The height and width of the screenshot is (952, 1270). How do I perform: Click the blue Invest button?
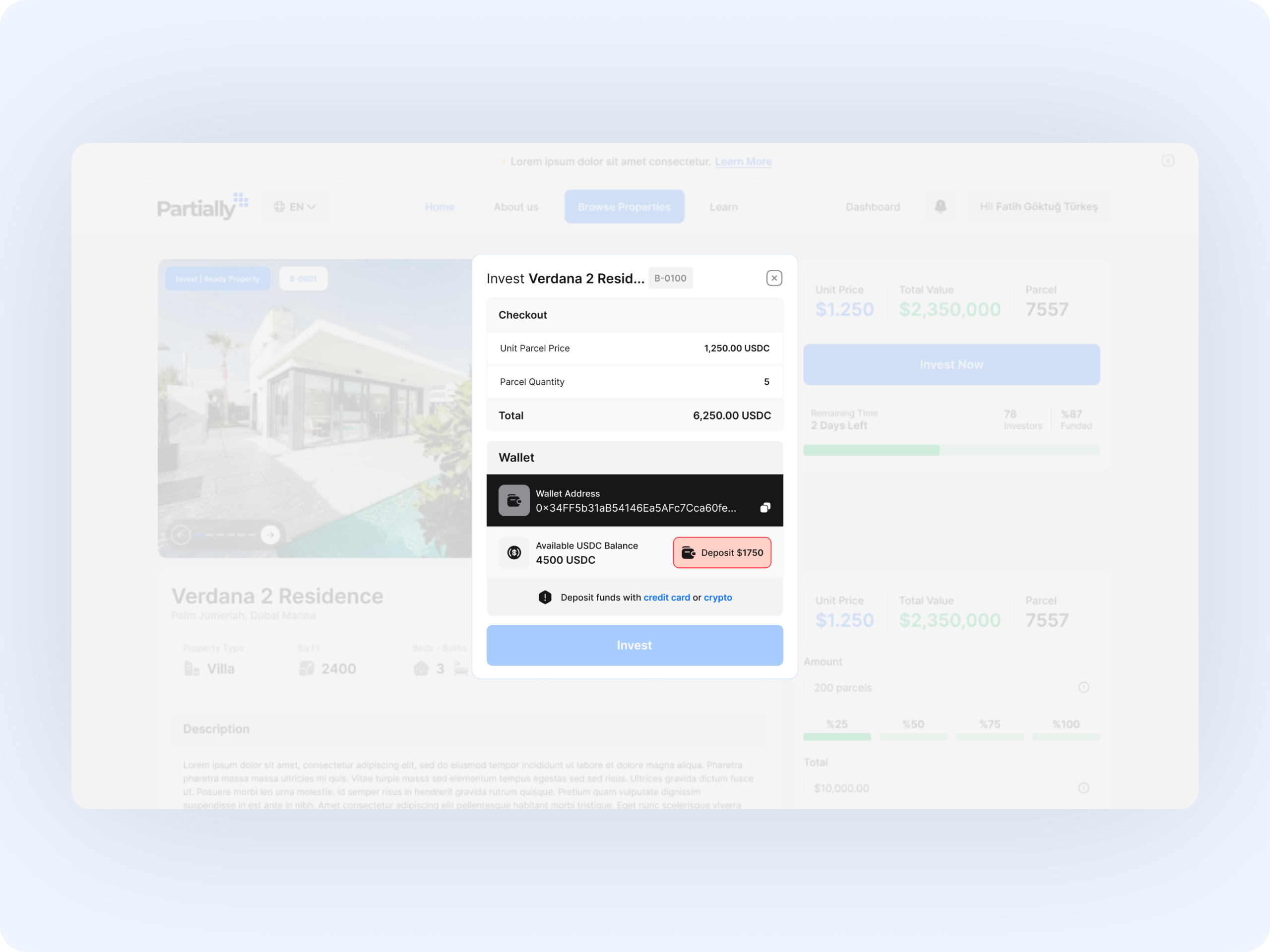[635, 646]
